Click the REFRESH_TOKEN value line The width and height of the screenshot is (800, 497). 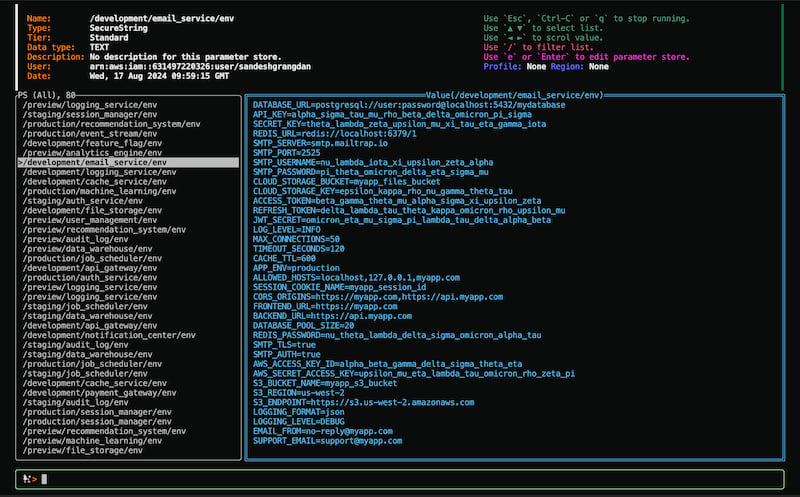point(409,210)
